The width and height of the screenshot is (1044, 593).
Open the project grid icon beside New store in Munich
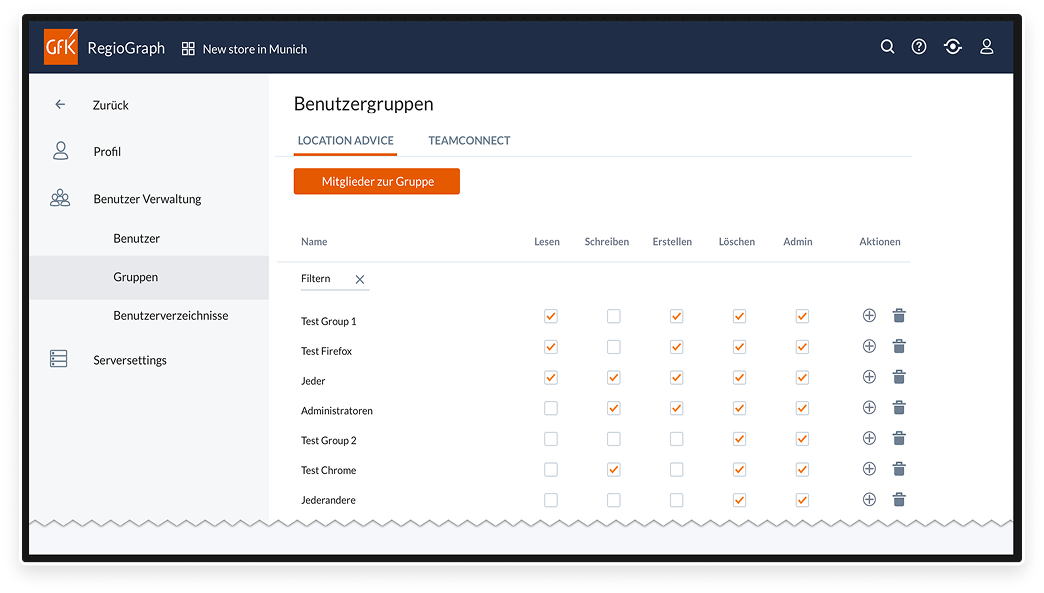tap(188, 49)
